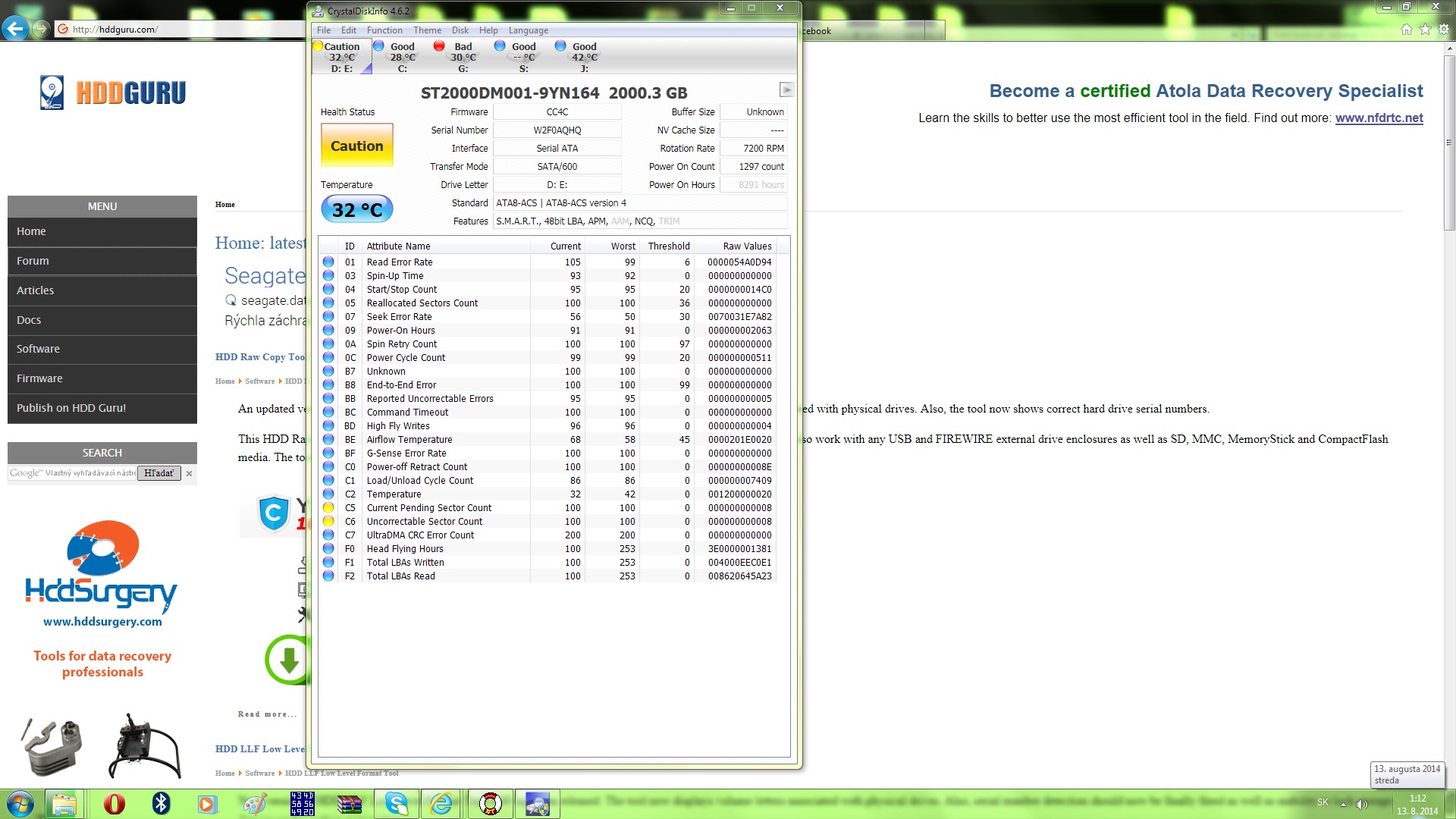Open Forum from the HDDGuru menu
The height and width of the screenshot is (819, 1456).
pyautogui.click(x=102, y=261)
